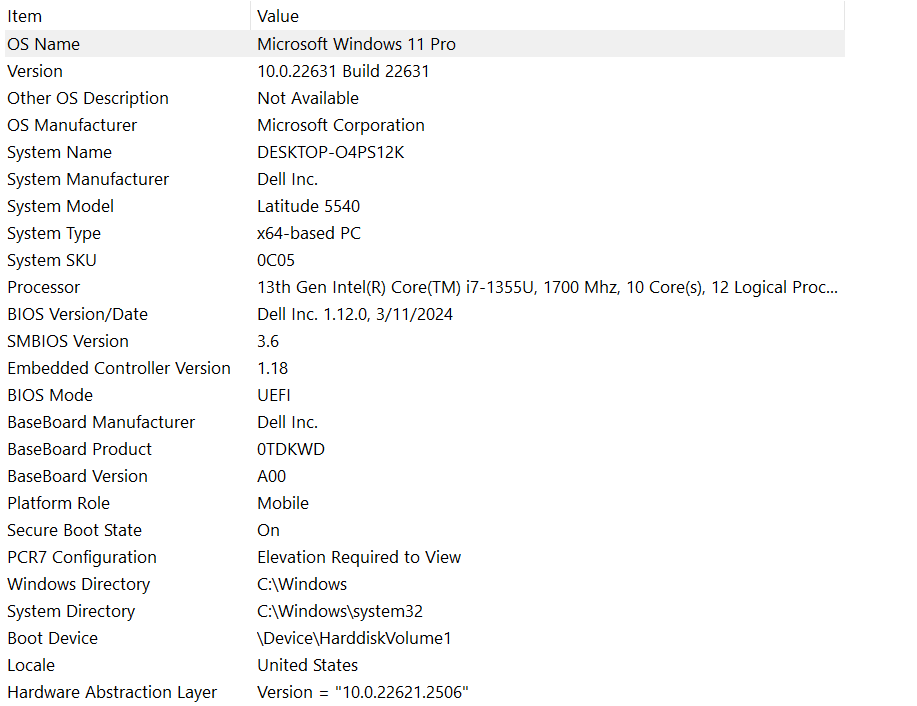Select Platform Role row label
The height and width of the screenshot is (706, 917).
58,503
